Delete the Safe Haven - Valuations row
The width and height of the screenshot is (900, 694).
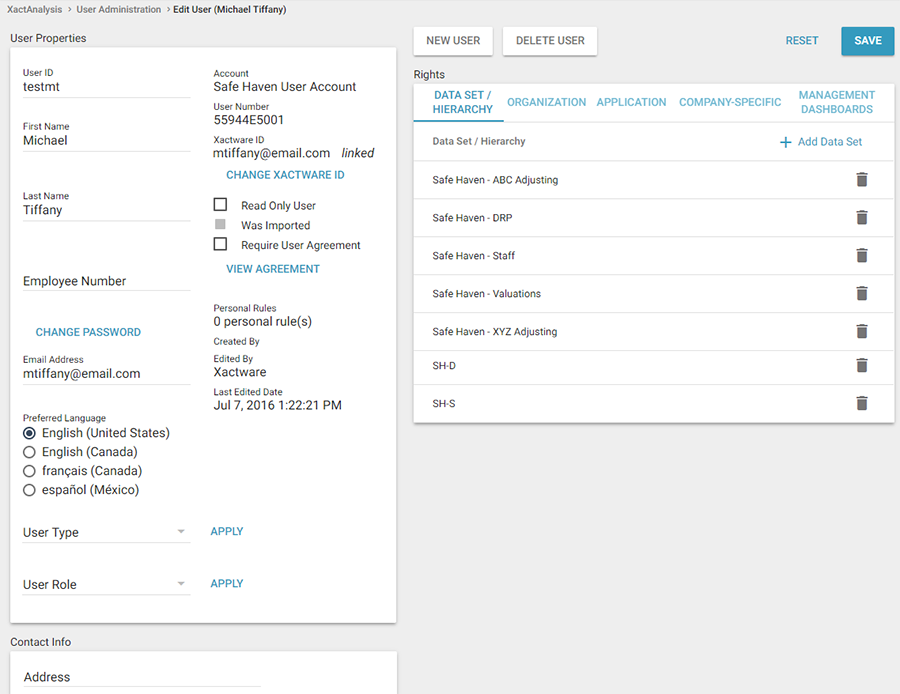[861, 294]
